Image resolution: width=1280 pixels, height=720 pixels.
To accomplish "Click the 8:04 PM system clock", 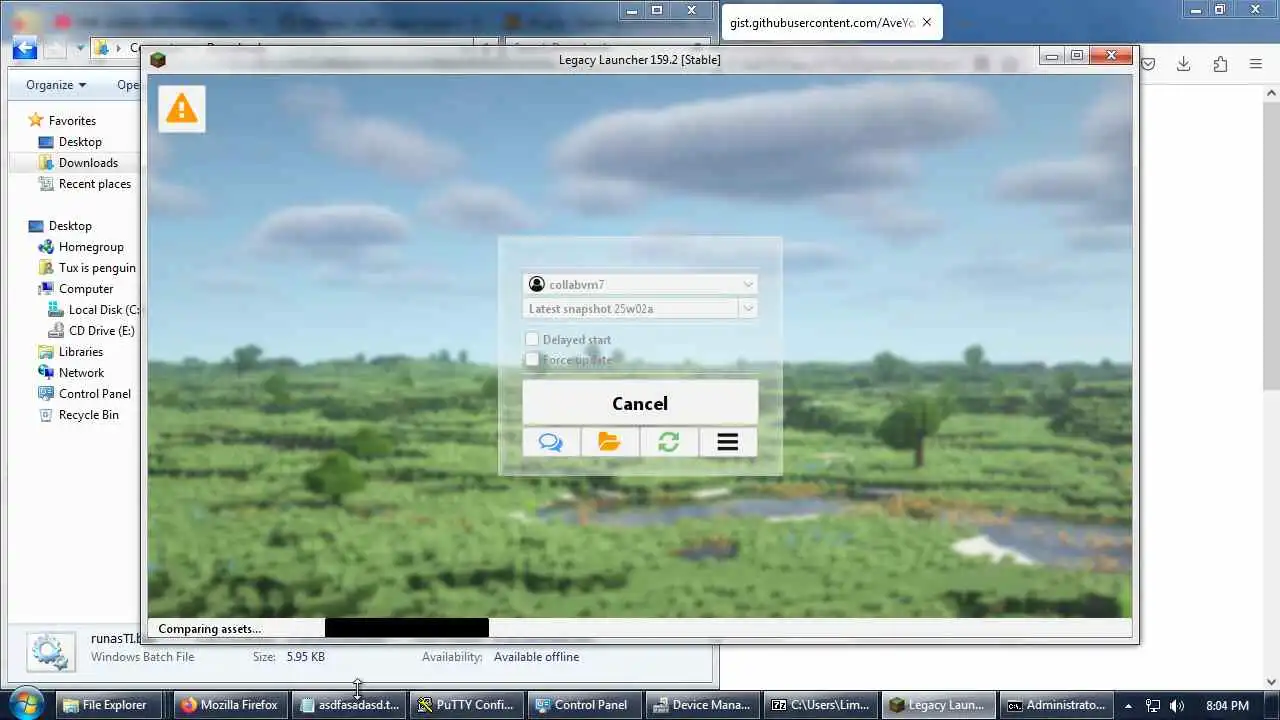I will pos(1227,705).
